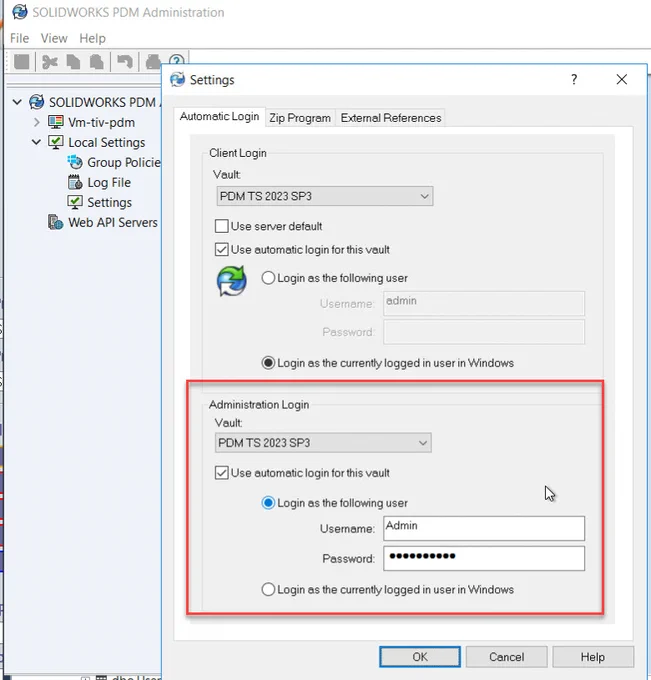Open the Client Login Vault dropdown
651x680 pixels.
[324, 196]
